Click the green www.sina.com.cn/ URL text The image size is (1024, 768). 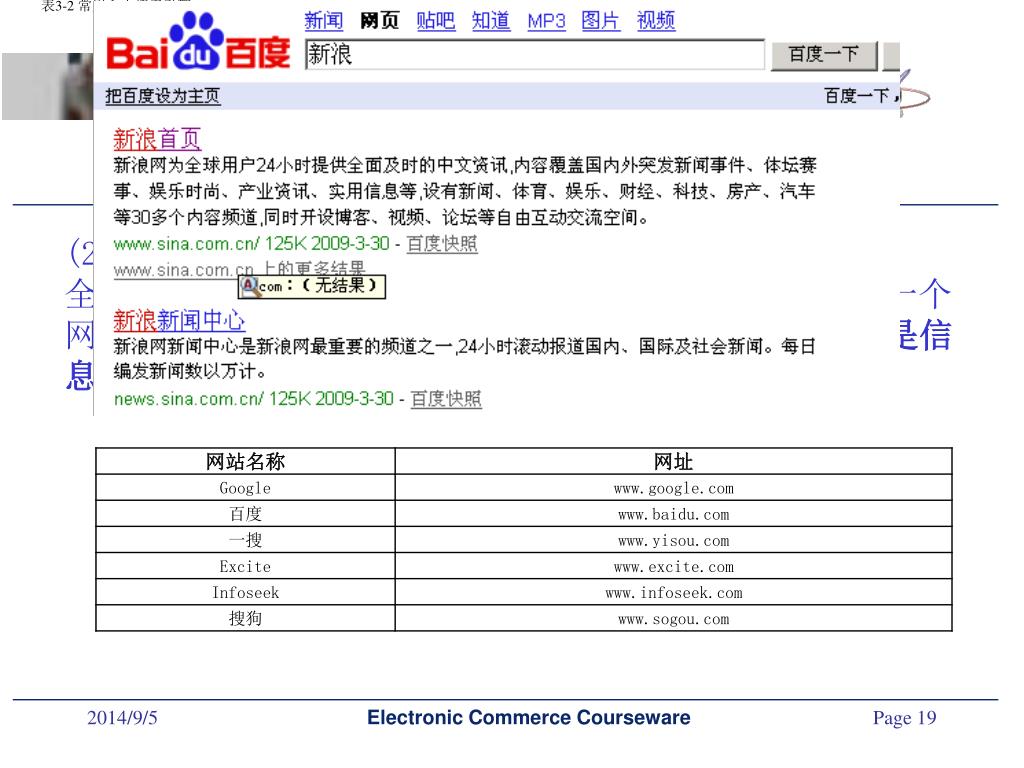click(186, 244)
